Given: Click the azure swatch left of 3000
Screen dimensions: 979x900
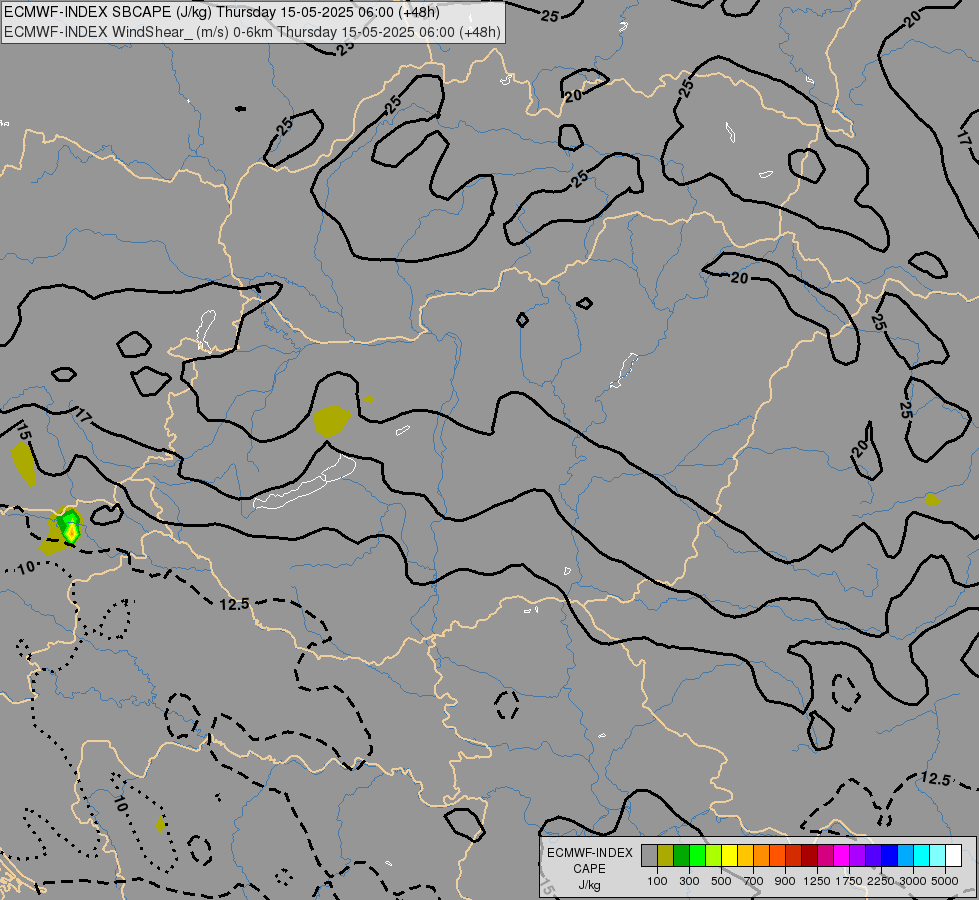Looking at the screenshot, I should (x=906, y=855).
